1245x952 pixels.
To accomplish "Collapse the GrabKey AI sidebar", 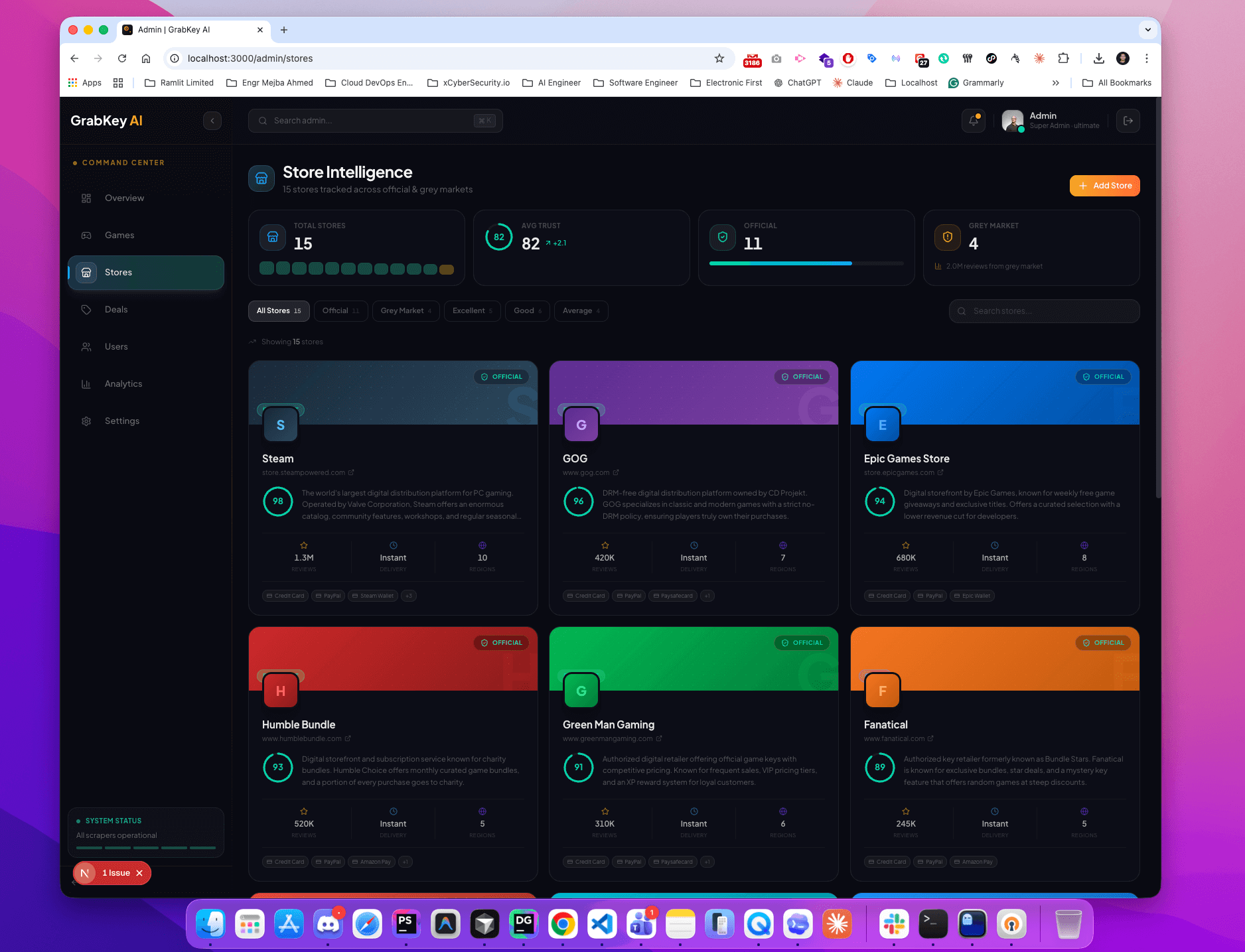I will [x=212, y=120].
